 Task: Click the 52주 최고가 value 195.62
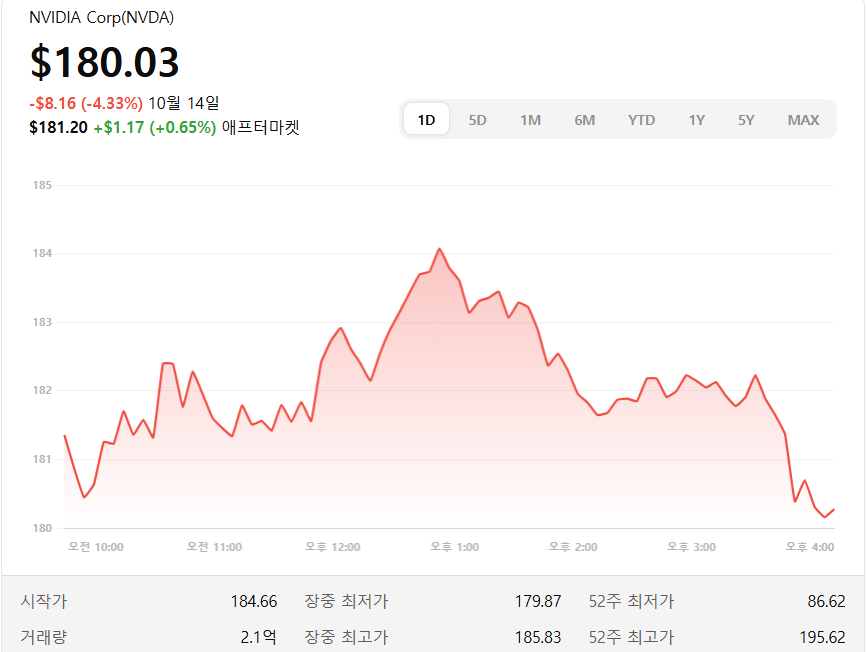point(826,637)
